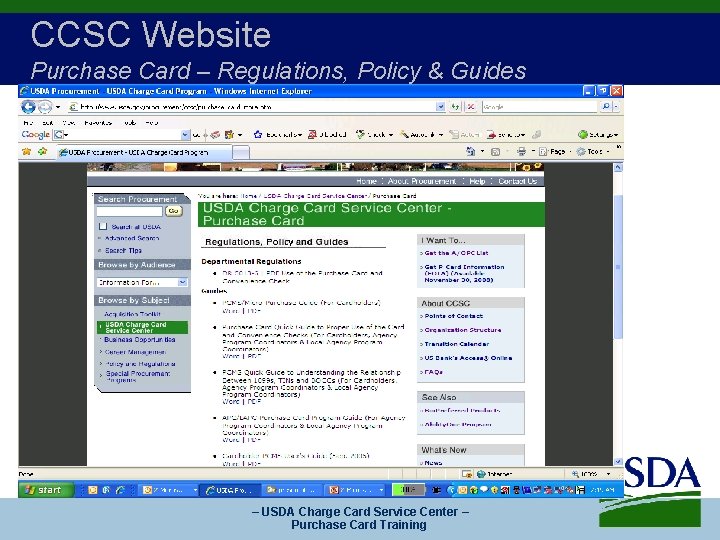Open the File menu
This screenshot has height=540, width=720.
[28, 123]
